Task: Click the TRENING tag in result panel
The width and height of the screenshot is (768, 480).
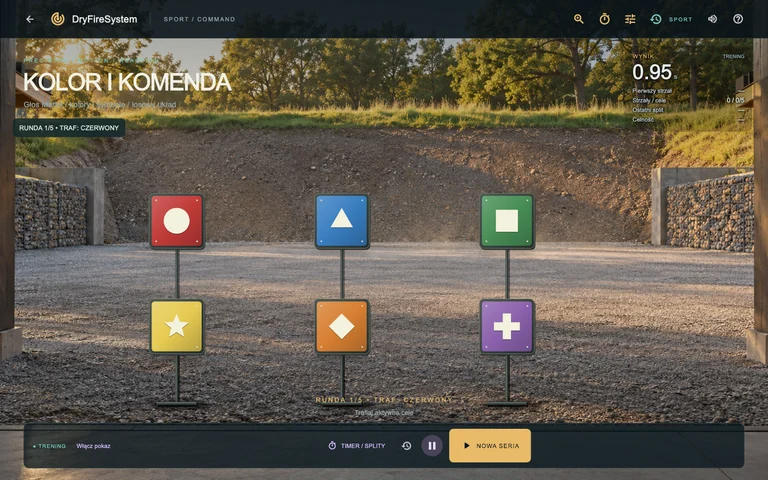Action: (x=733, y=56)
